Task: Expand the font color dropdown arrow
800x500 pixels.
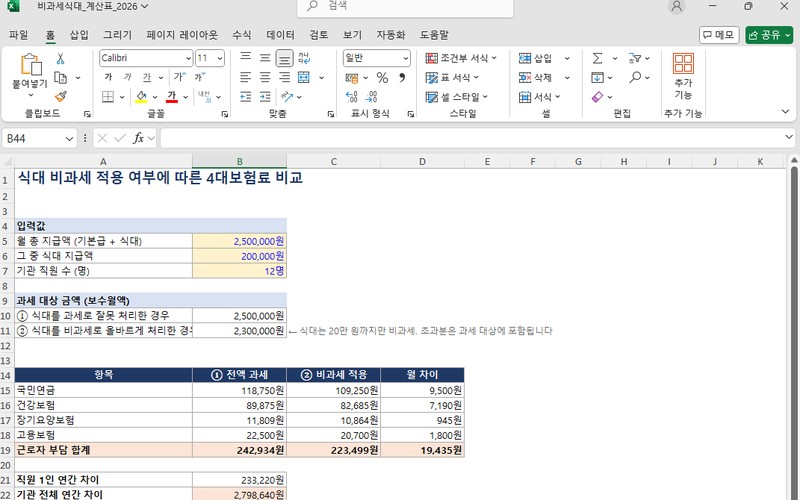Action: click(x=185, y=97)
